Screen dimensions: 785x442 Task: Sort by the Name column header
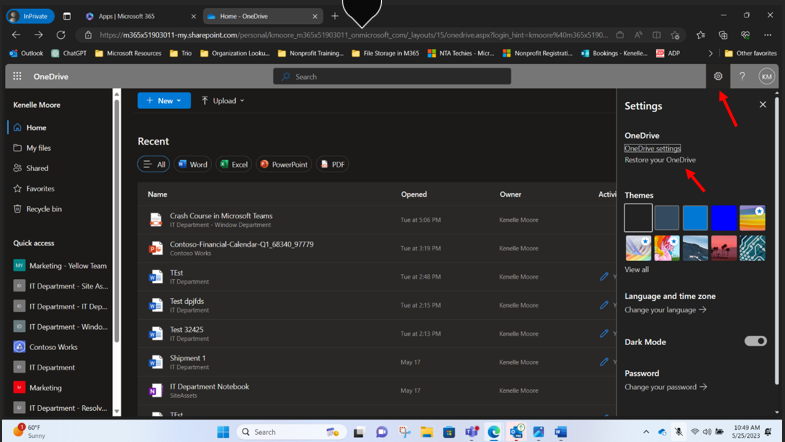[x=157, y=194]
